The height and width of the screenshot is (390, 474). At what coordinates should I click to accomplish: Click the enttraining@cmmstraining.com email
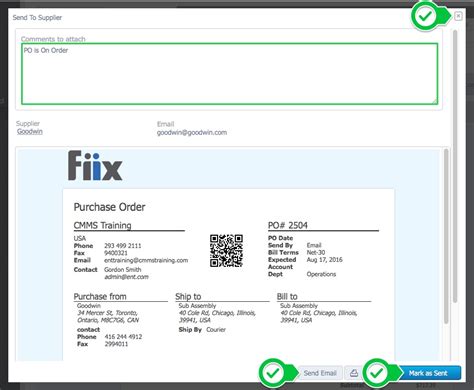pyautogui.click(x=146, y=260)
